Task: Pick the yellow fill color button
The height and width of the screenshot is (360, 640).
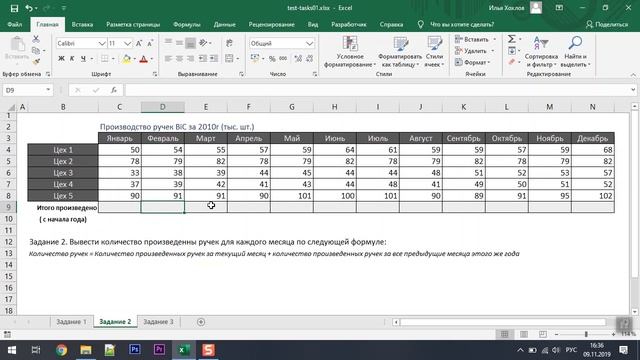Action: coord(126,59)
